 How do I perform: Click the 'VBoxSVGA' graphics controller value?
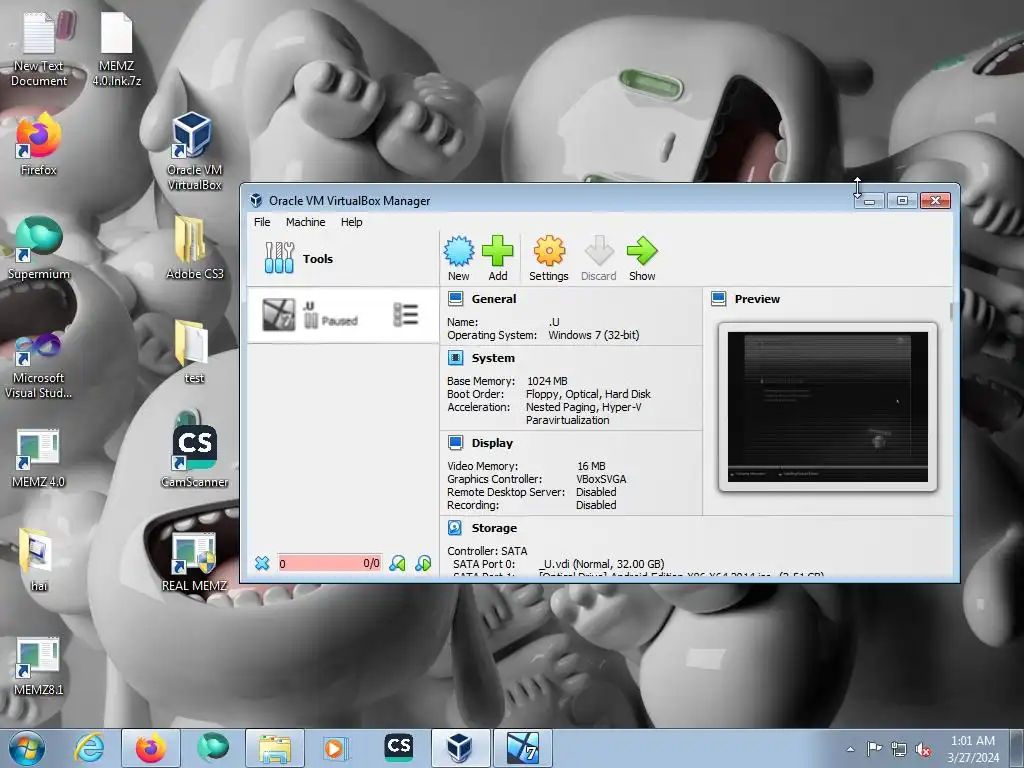point(601,479)
